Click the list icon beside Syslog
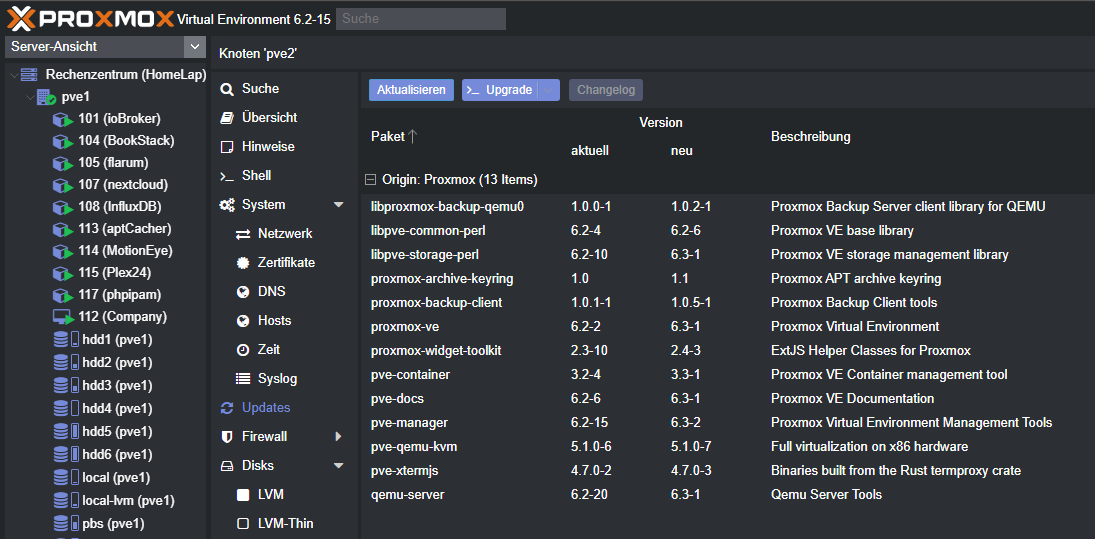This screenshot has height=539, width=1095. [243, 379]
